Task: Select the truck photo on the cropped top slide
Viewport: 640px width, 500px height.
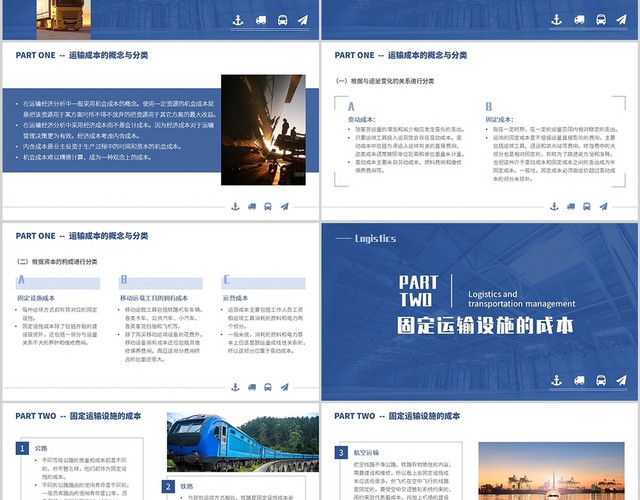Action: (x=64, y=20)
